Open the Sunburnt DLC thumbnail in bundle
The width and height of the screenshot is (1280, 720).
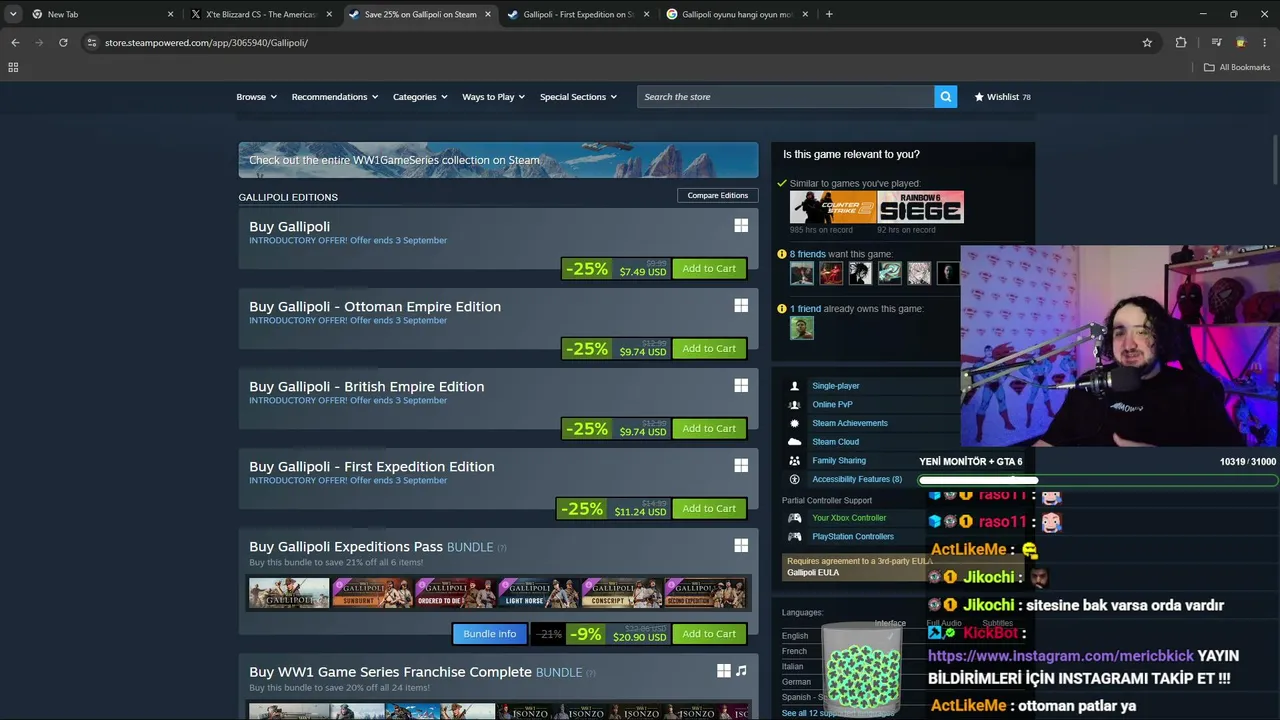(x=372, y=593)
